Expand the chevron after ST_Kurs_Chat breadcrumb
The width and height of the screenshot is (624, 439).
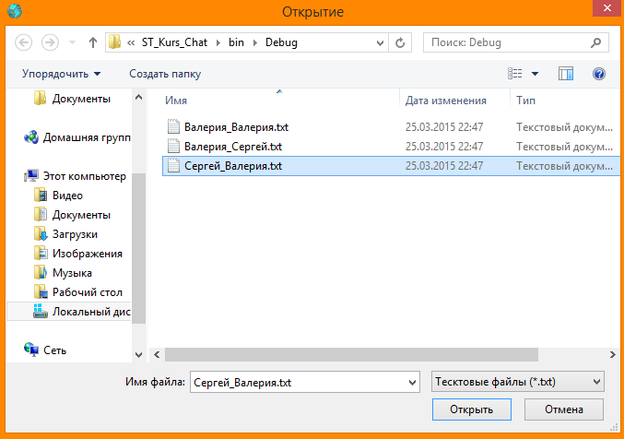[x=218, y=43]
